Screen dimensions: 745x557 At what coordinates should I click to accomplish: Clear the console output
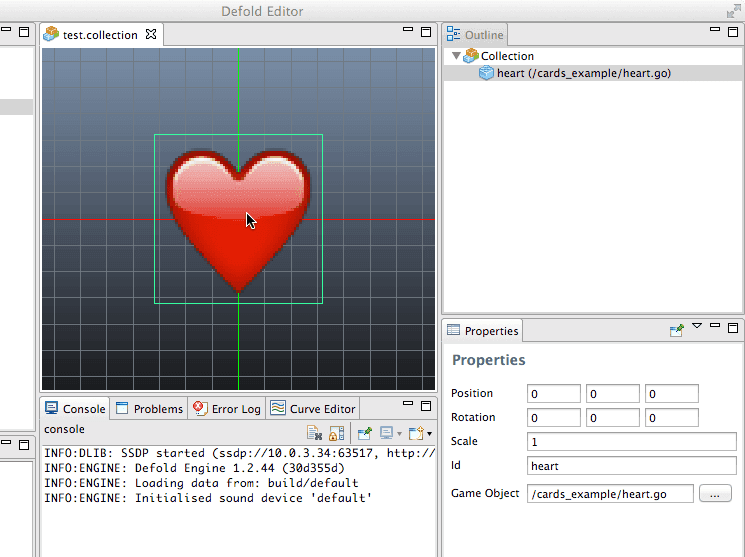(x=314, y=433)
